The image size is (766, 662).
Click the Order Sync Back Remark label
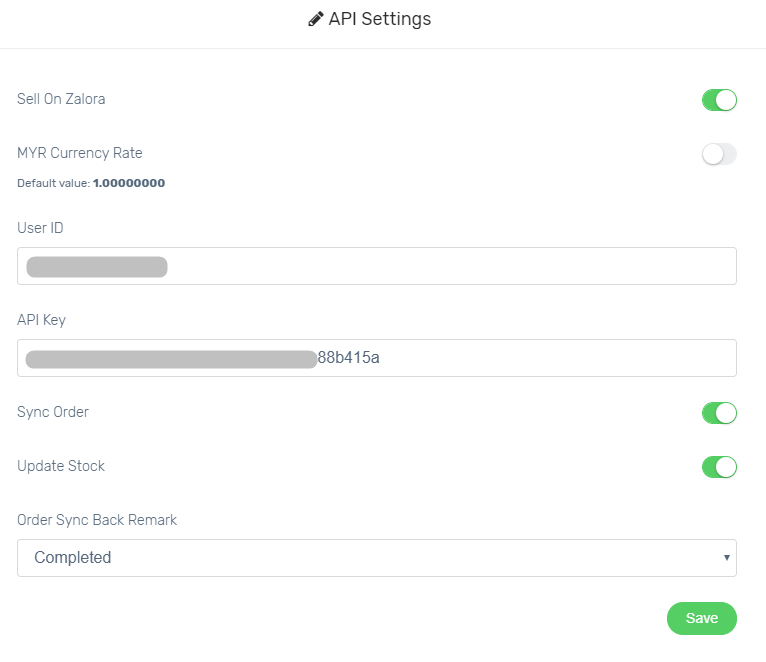point(97,520)
